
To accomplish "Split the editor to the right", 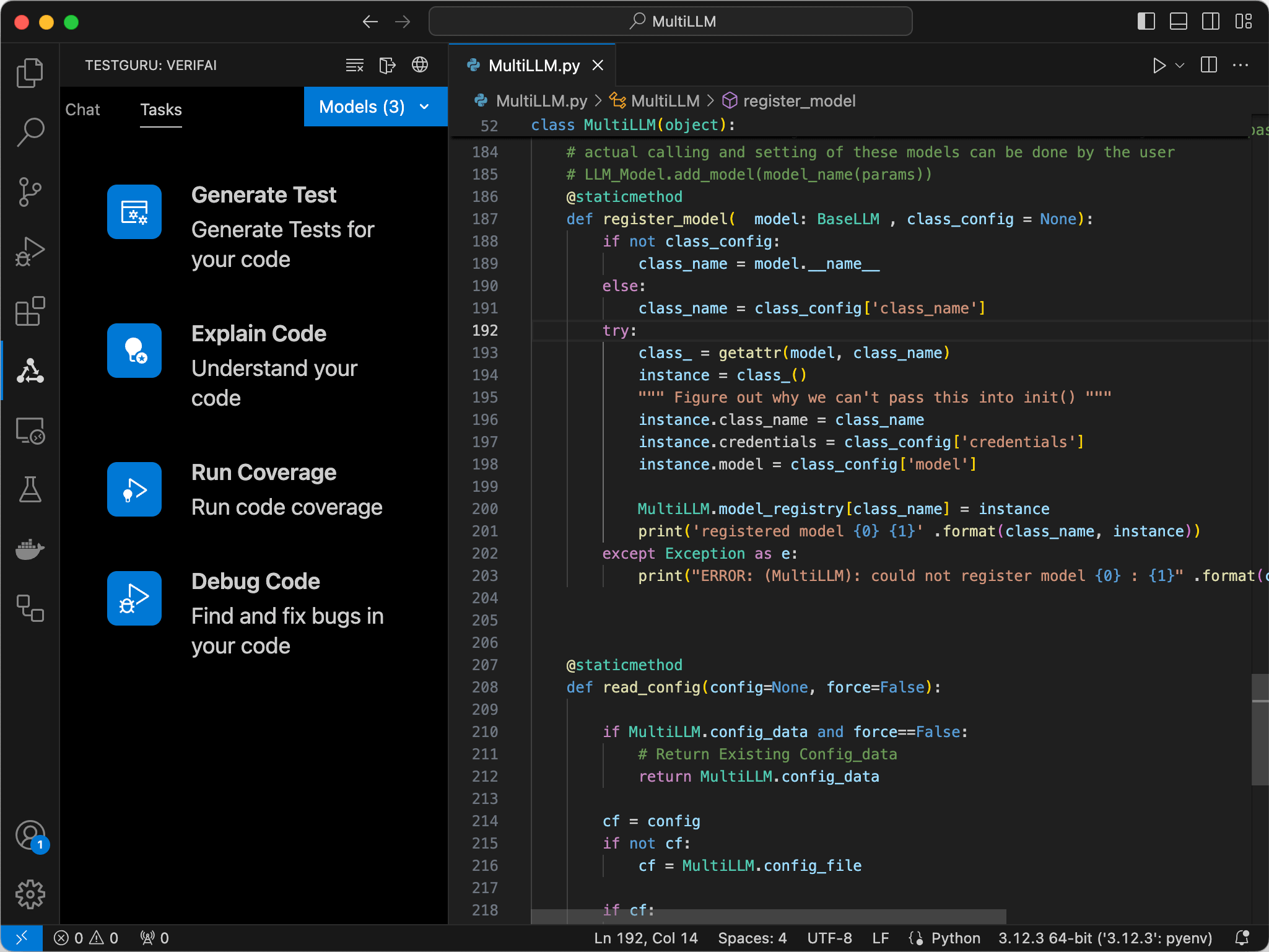I will pyautogui.click(x=1208, y=65).
